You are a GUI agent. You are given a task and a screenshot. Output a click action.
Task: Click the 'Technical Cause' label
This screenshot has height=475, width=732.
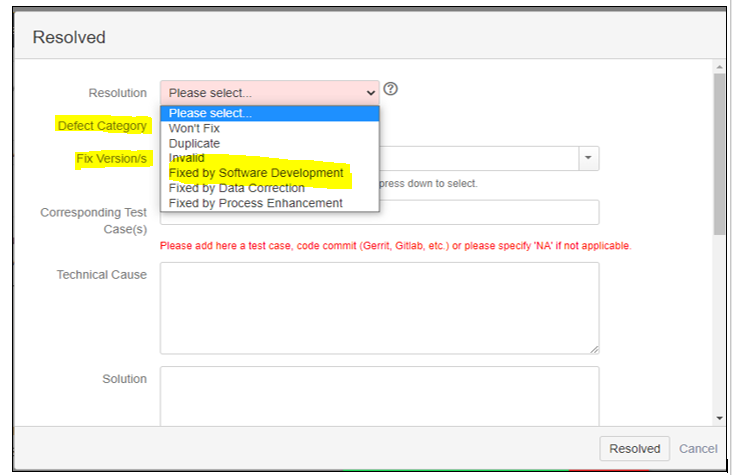point(102,275)
